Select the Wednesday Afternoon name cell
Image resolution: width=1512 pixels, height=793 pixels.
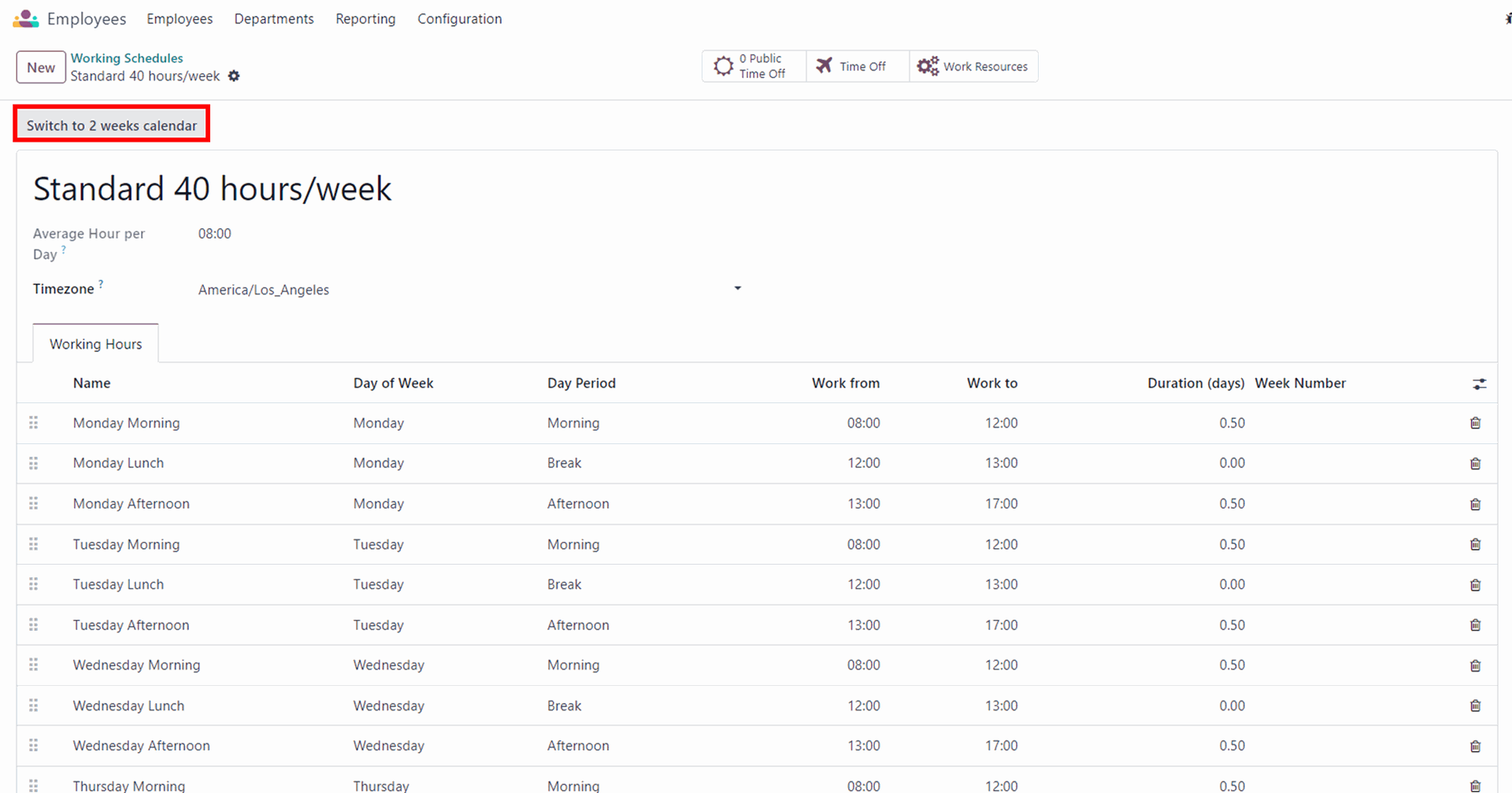[141, 746]
